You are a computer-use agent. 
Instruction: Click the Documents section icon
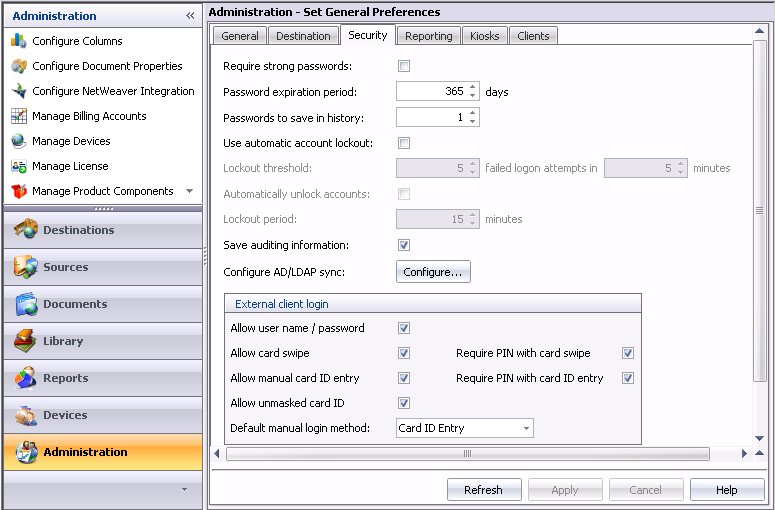[x=26, y=304]
